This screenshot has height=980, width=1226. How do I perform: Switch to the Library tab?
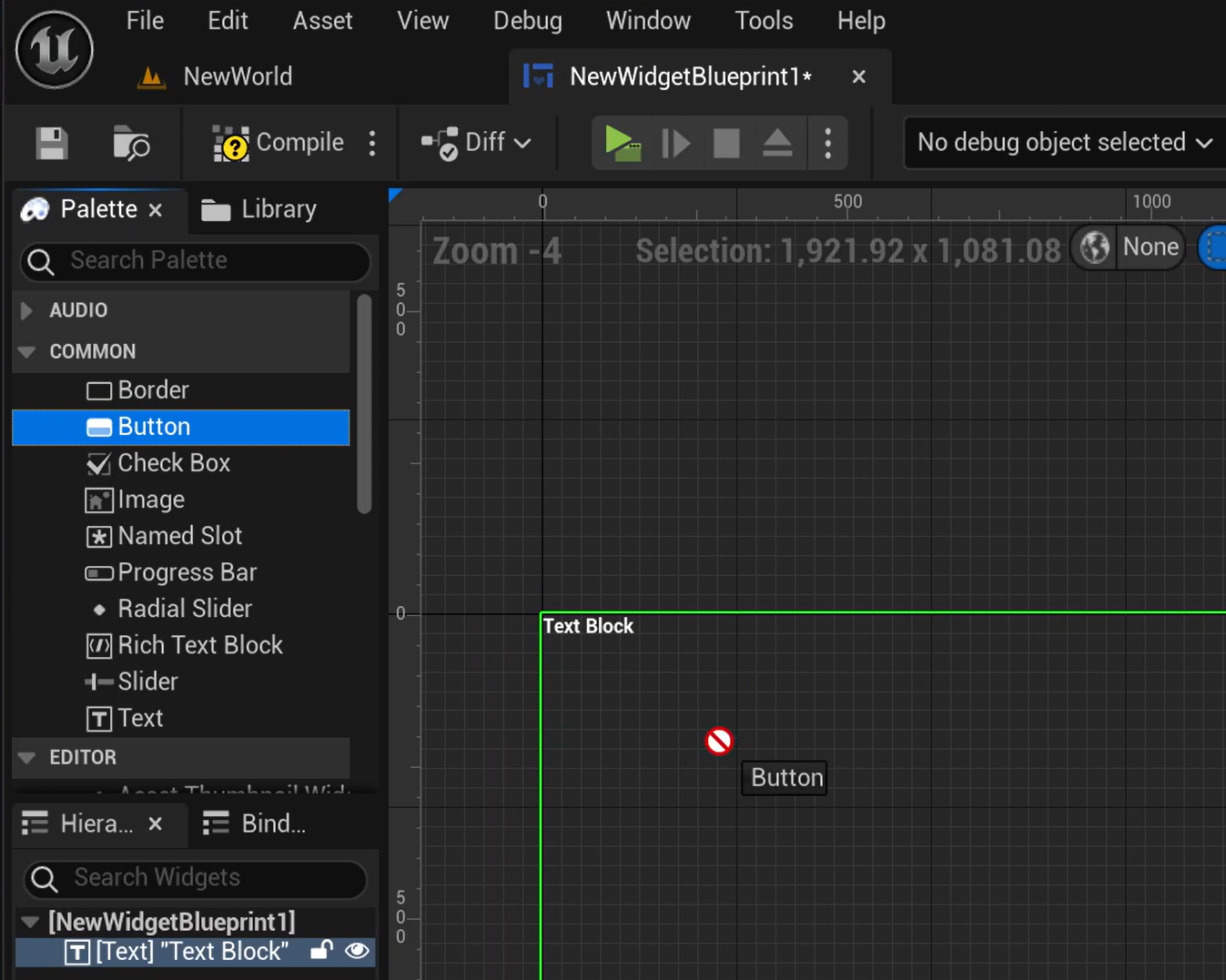click(x=259, y=209)
